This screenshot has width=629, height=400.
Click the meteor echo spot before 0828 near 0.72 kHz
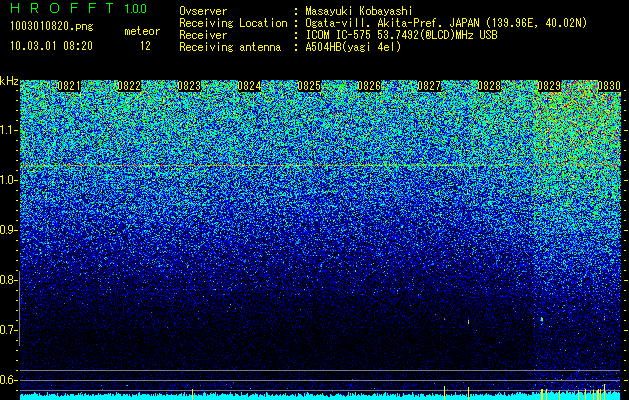[469, 321]
